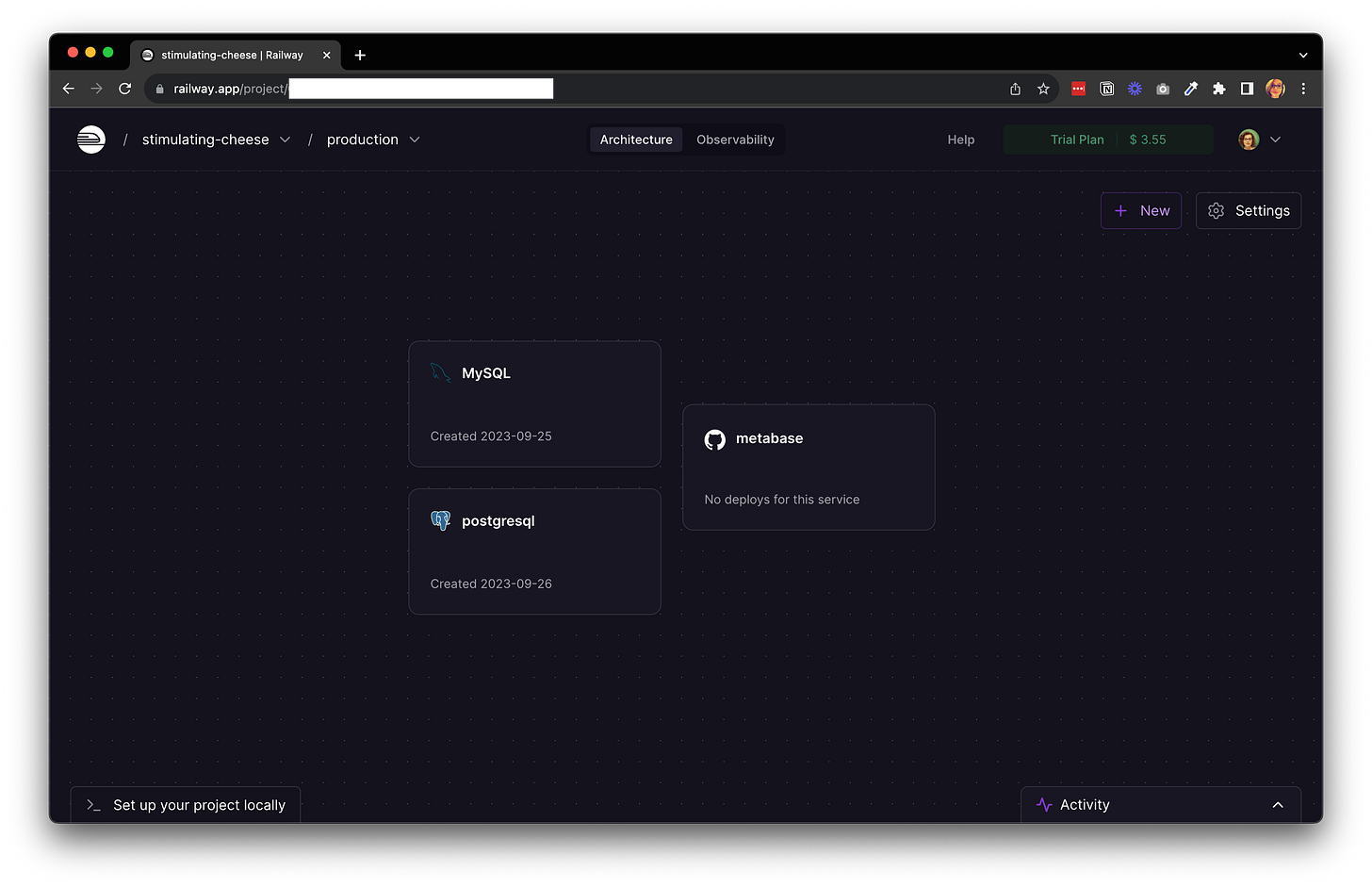
Task: Open the Extensions puzzle menu
Action: (1219, 89)
